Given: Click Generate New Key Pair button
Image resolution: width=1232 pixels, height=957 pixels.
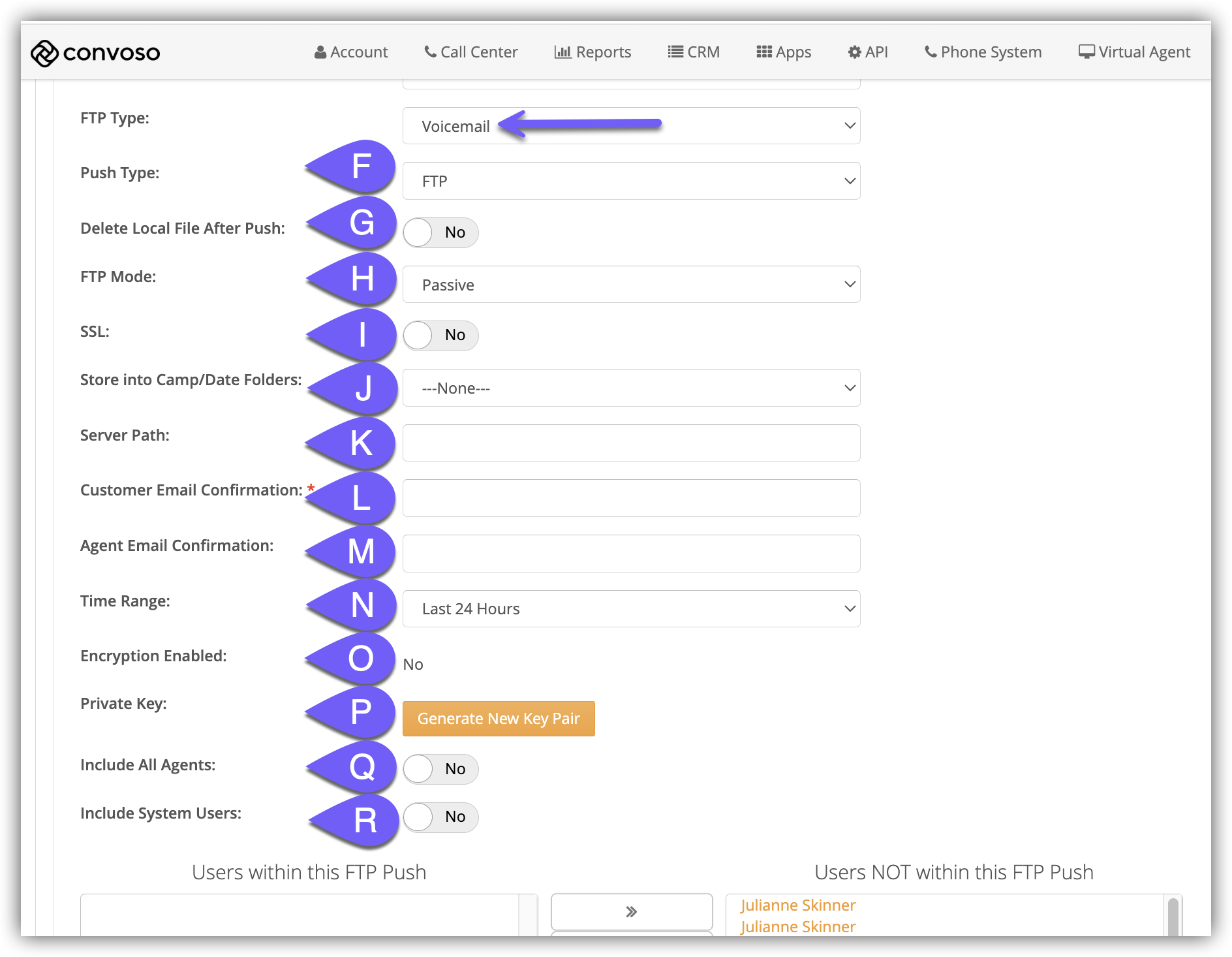Looking at the screenshot, I should pyautogui.click(x=499, y=719).
